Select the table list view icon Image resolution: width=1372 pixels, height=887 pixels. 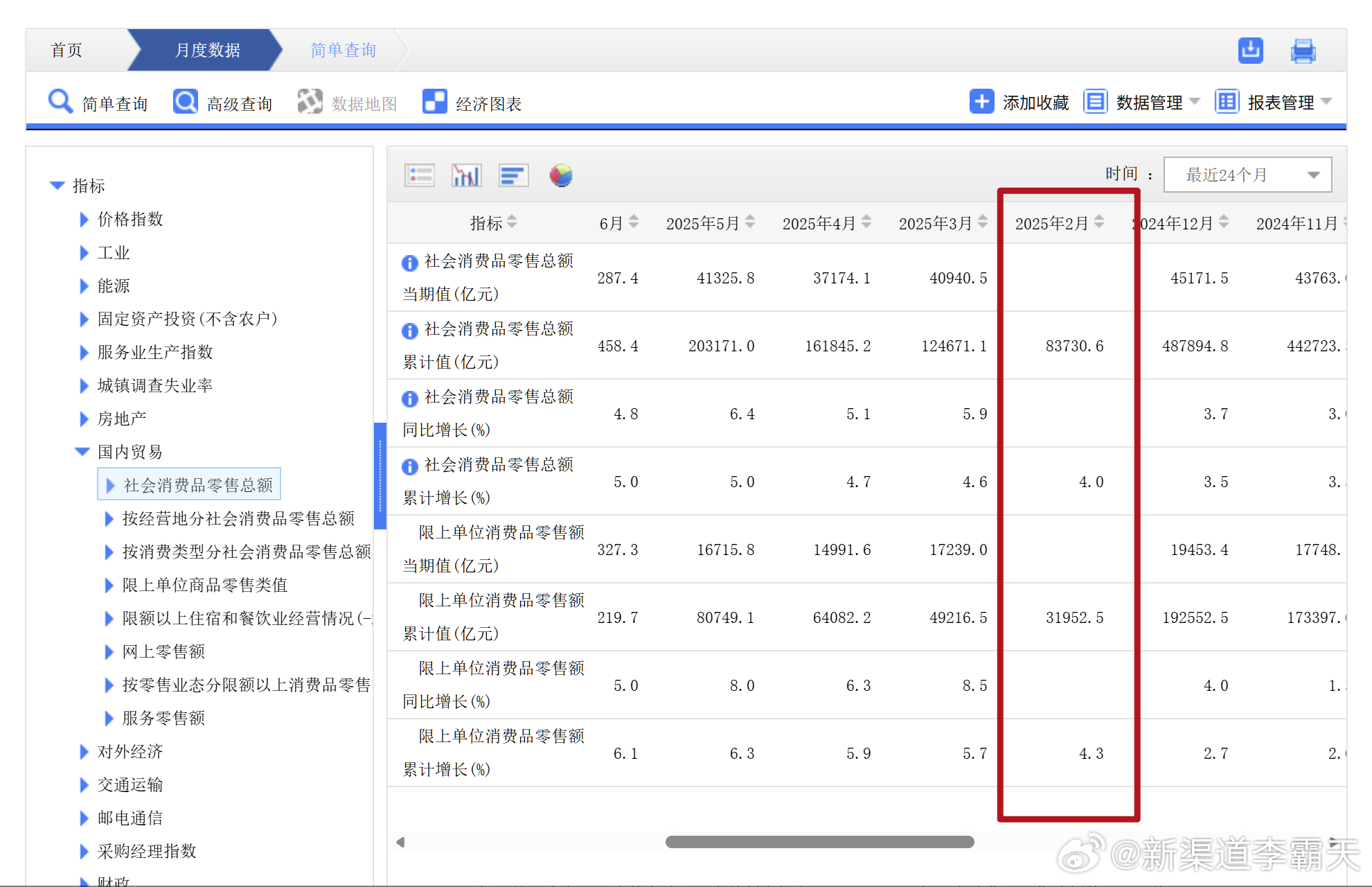tap(420, 175)
